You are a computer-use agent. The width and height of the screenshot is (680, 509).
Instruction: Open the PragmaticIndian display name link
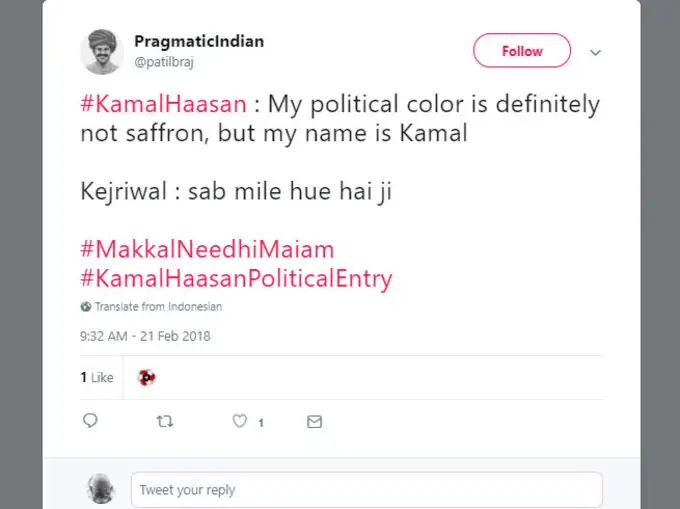tap(199, 42)
